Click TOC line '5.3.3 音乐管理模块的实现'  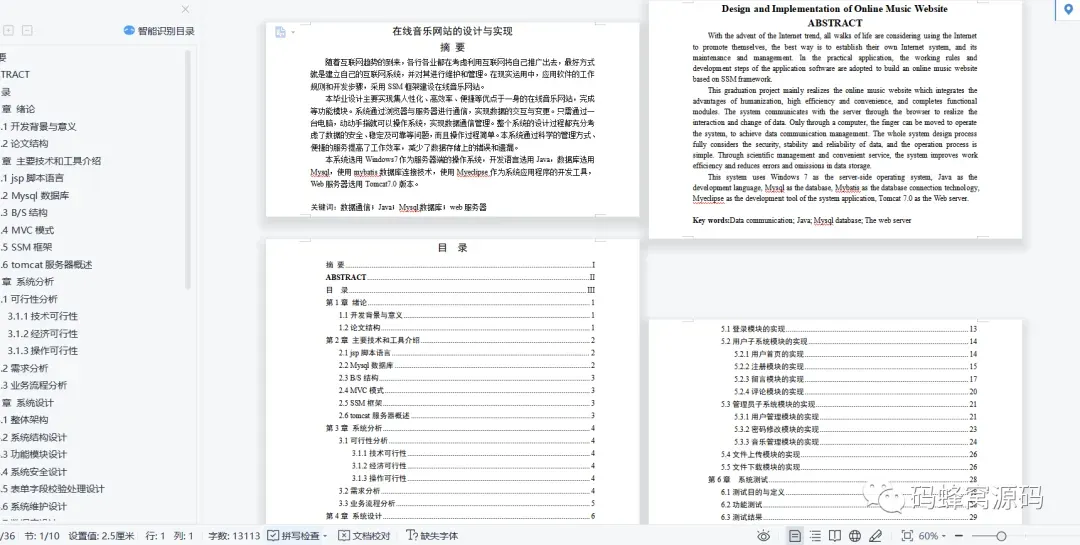855,442
